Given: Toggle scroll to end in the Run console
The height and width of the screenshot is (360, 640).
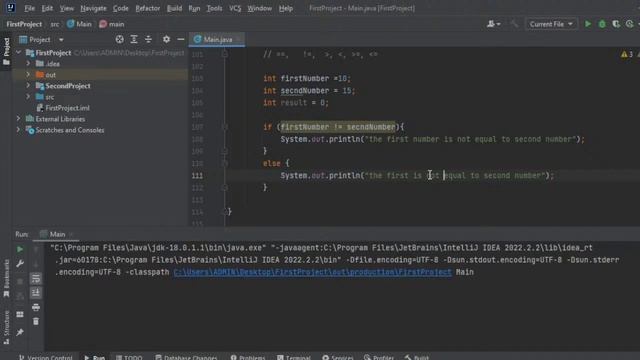Looking at the screenshot, I should coord(36,293).
